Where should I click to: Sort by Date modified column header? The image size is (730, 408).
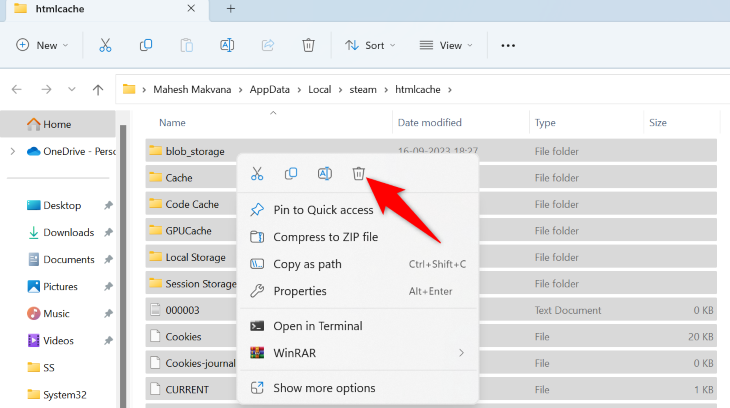point(429,123)
